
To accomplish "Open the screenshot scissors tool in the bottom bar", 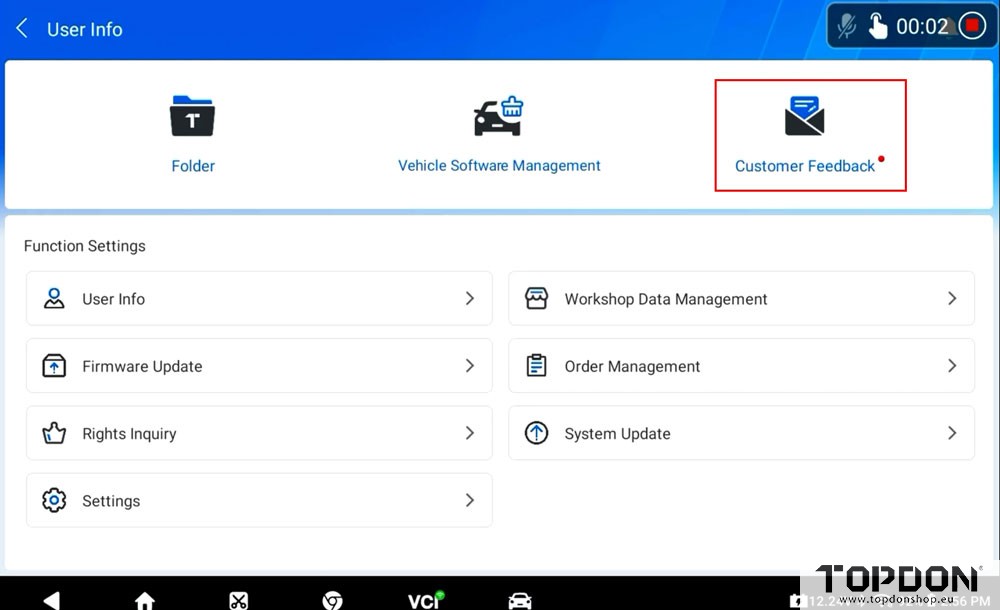I will [239, 600].
